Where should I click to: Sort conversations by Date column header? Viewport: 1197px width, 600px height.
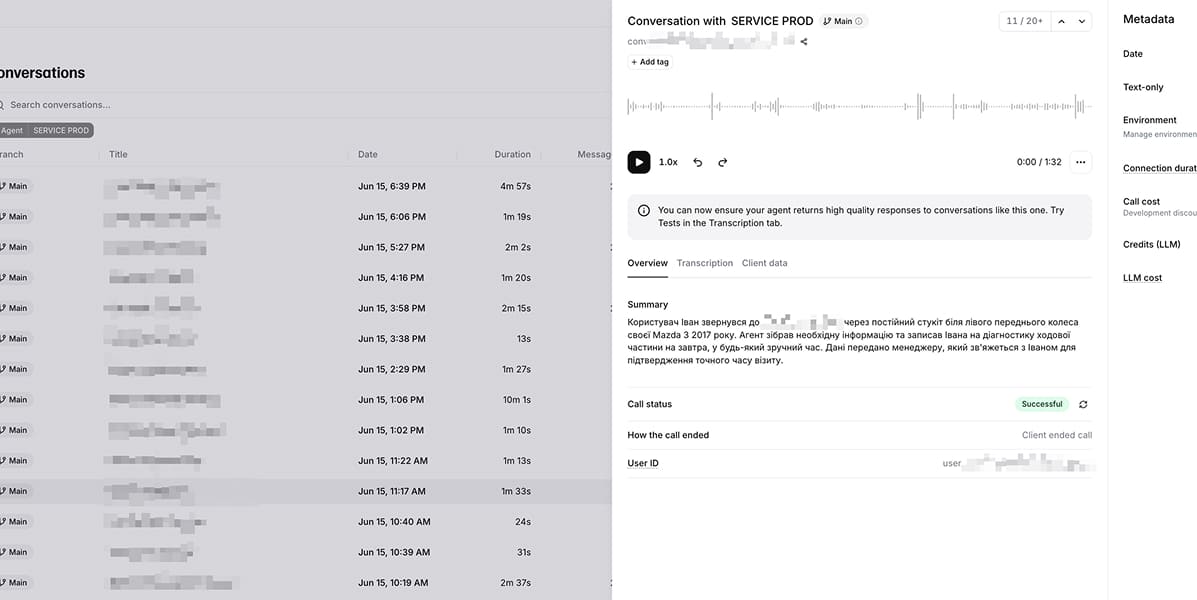pos(368,154)
